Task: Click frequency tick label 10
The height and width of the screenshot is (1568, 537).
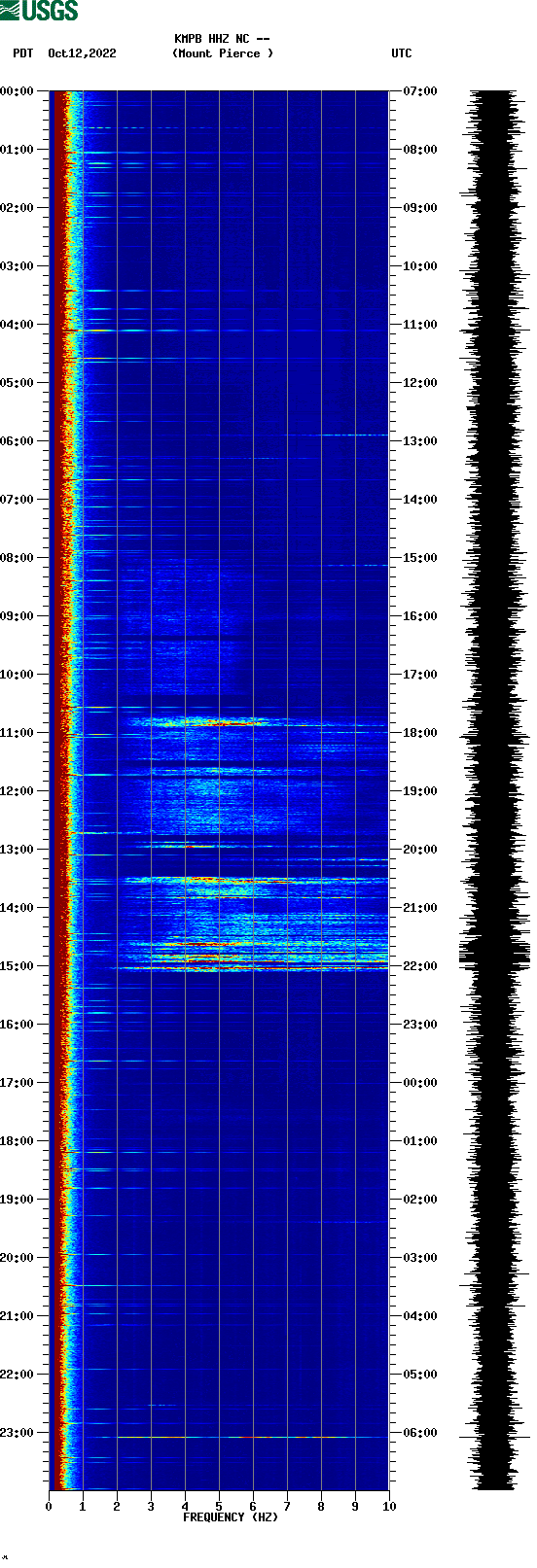Action: 389,1507
